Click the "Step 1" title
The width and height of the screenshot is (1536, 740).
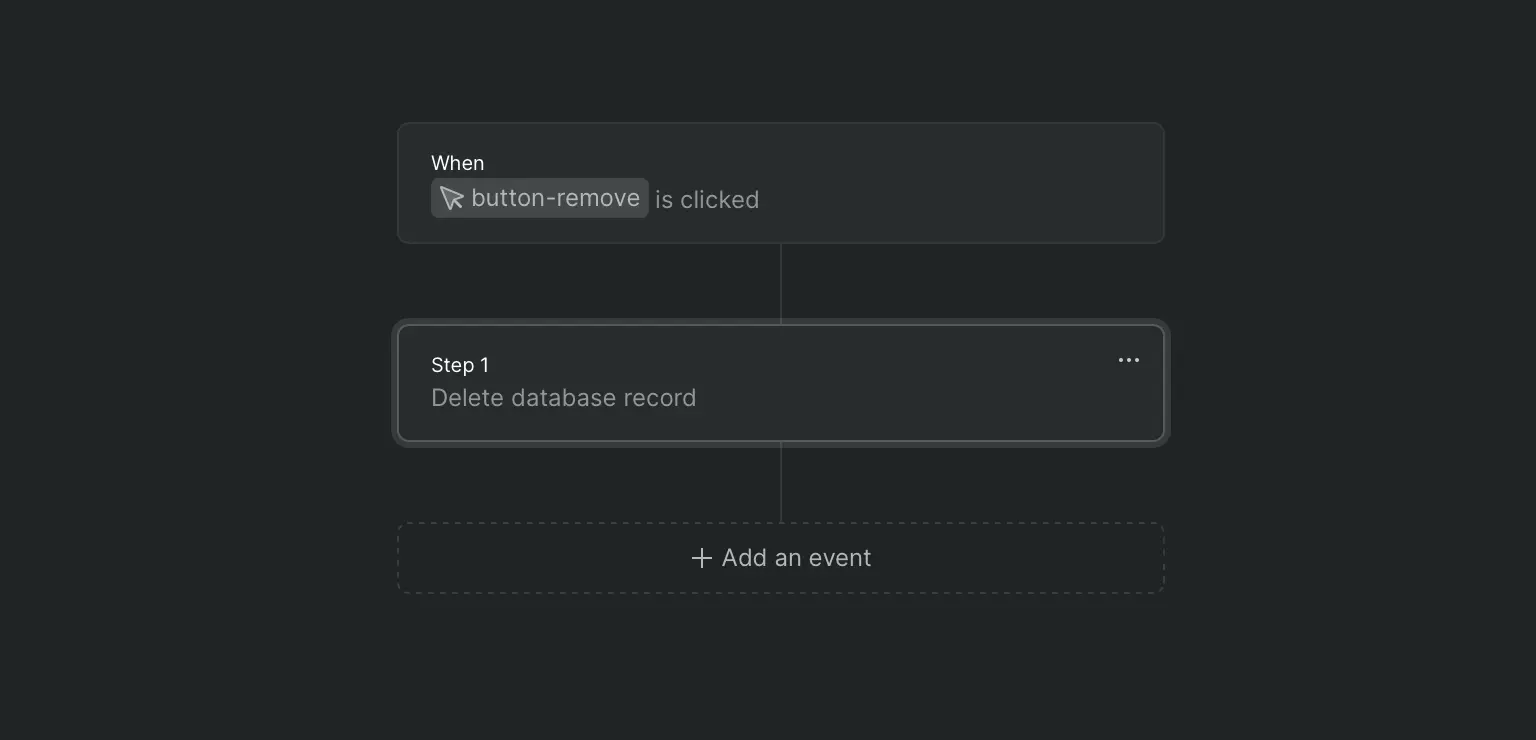[460, 365]
